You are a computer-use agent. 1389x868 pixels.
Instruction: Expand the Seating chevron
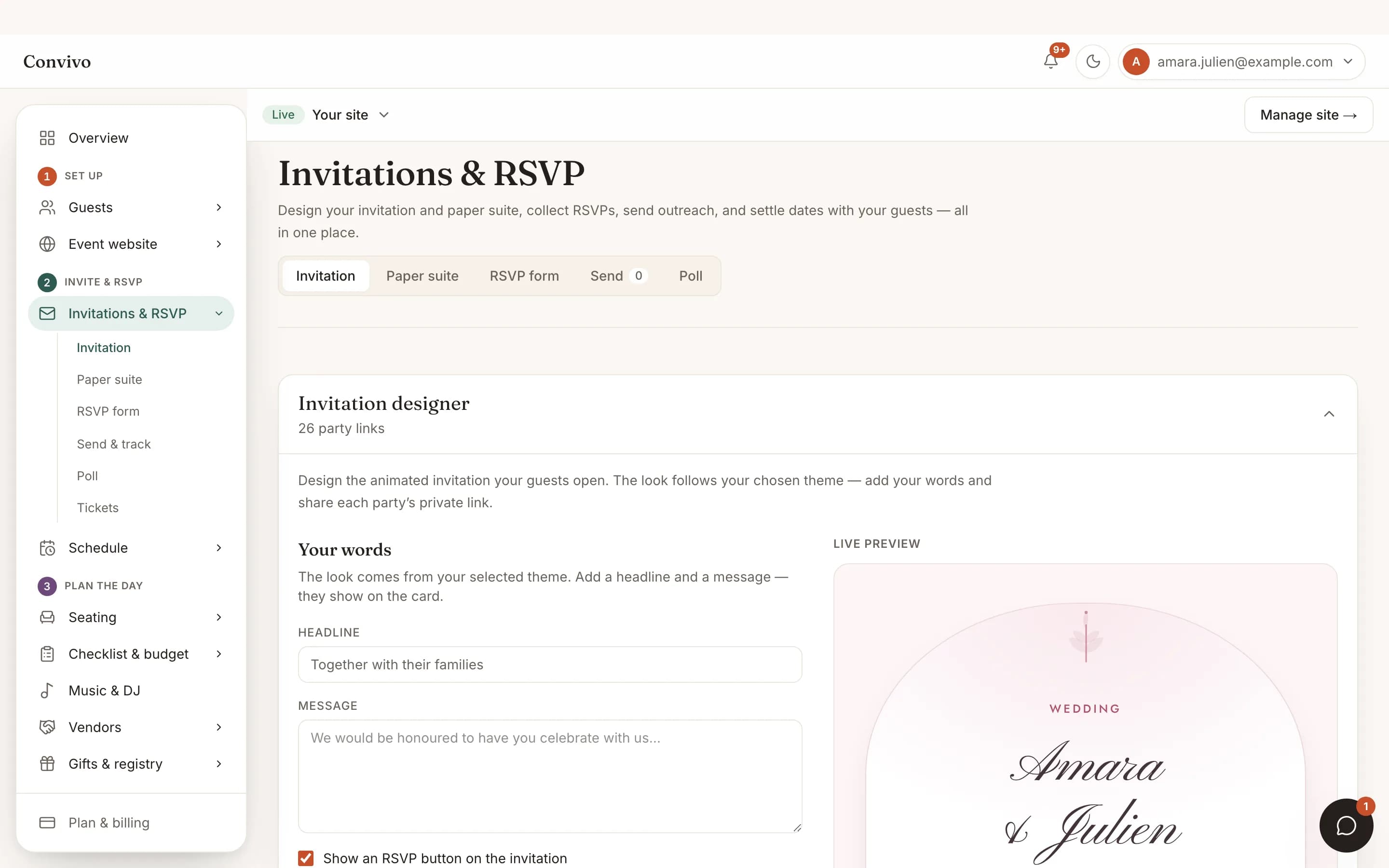(218, 617)
